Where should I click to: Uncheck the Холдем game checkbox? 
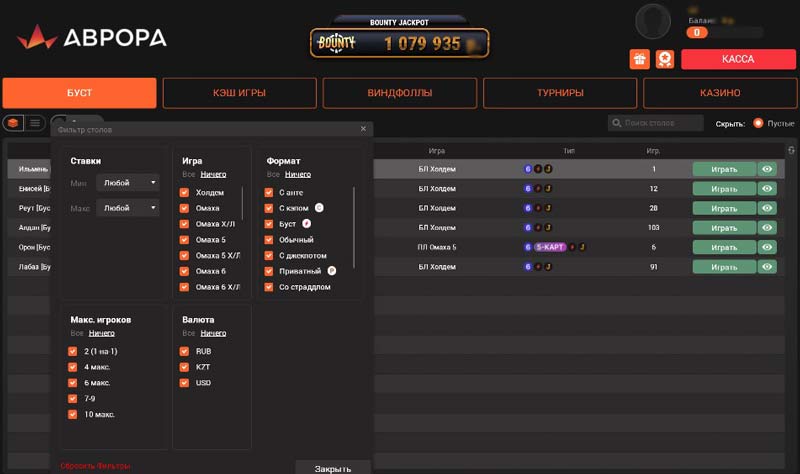click(x=185, y=192)
